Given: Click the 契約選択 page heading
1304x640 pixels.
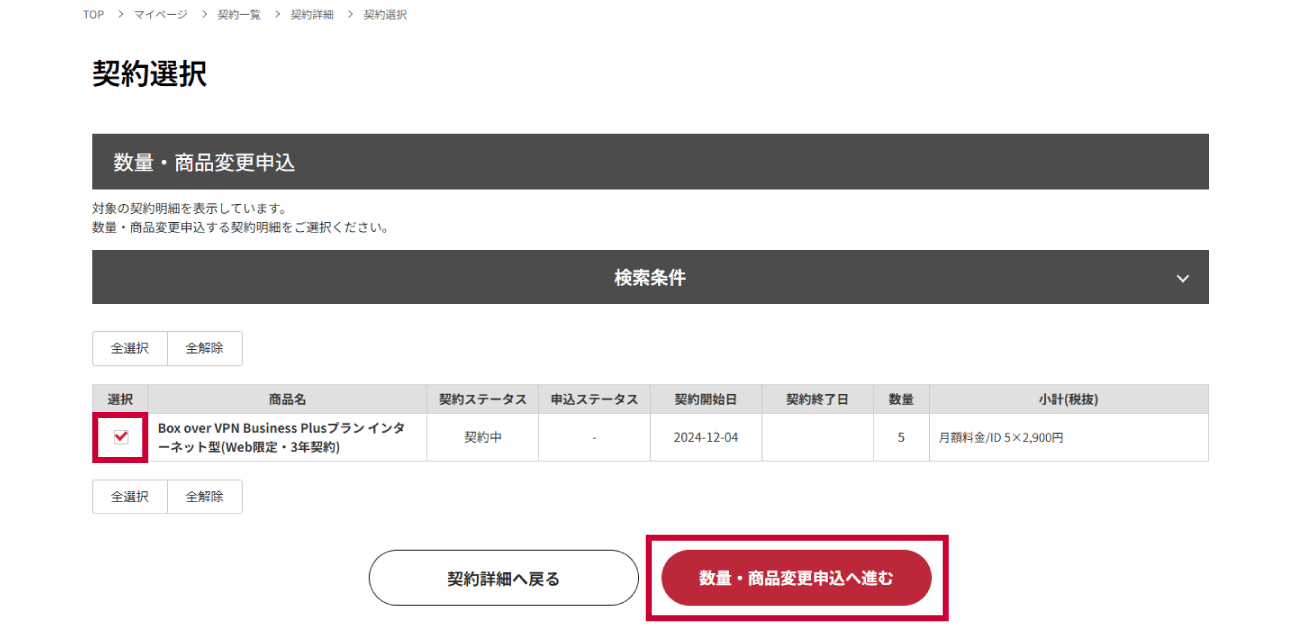Looking at the screenshot, I should [150, 73].
